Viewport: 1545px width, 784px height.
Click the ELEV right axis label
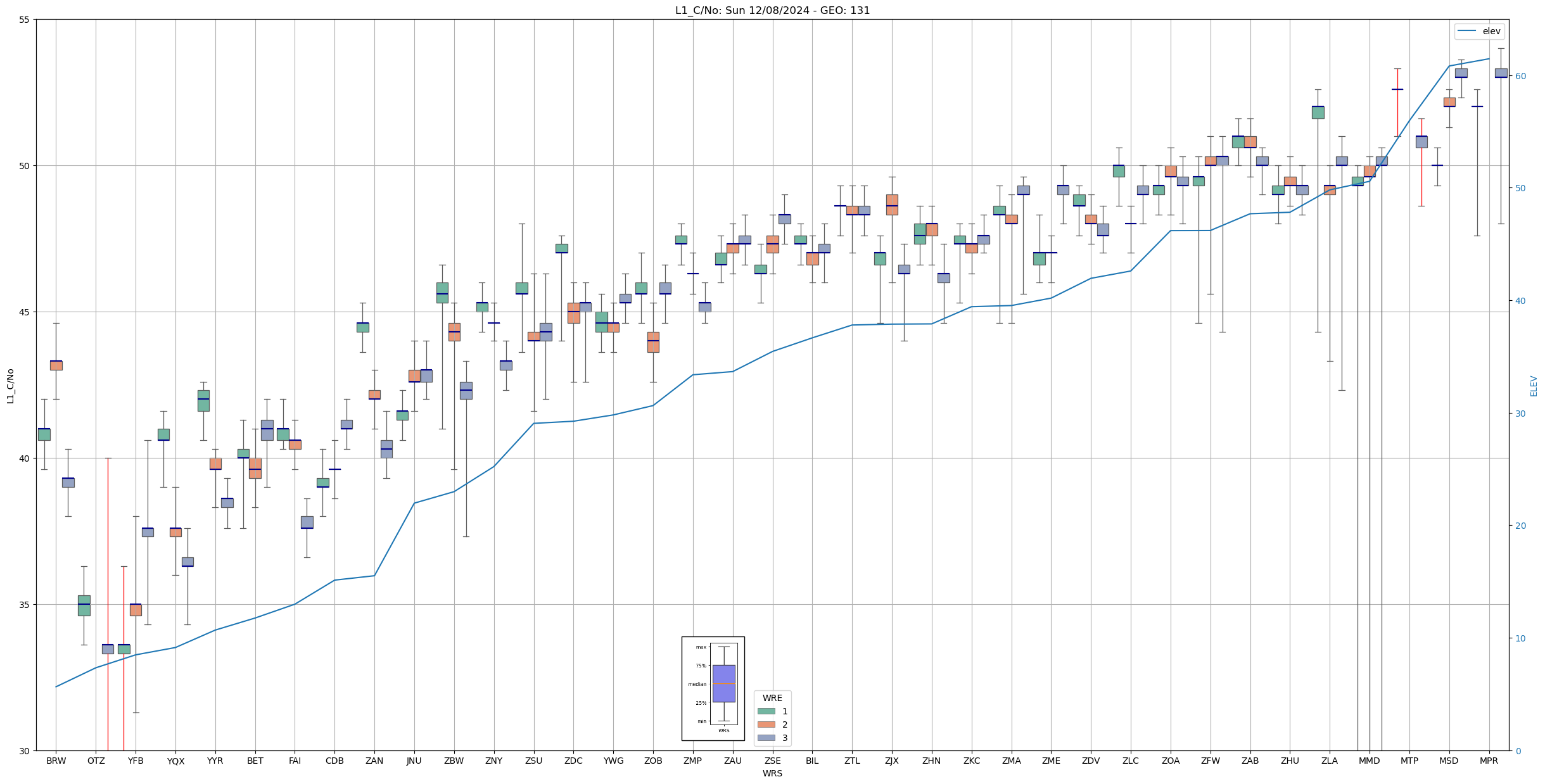point(1534,386)
